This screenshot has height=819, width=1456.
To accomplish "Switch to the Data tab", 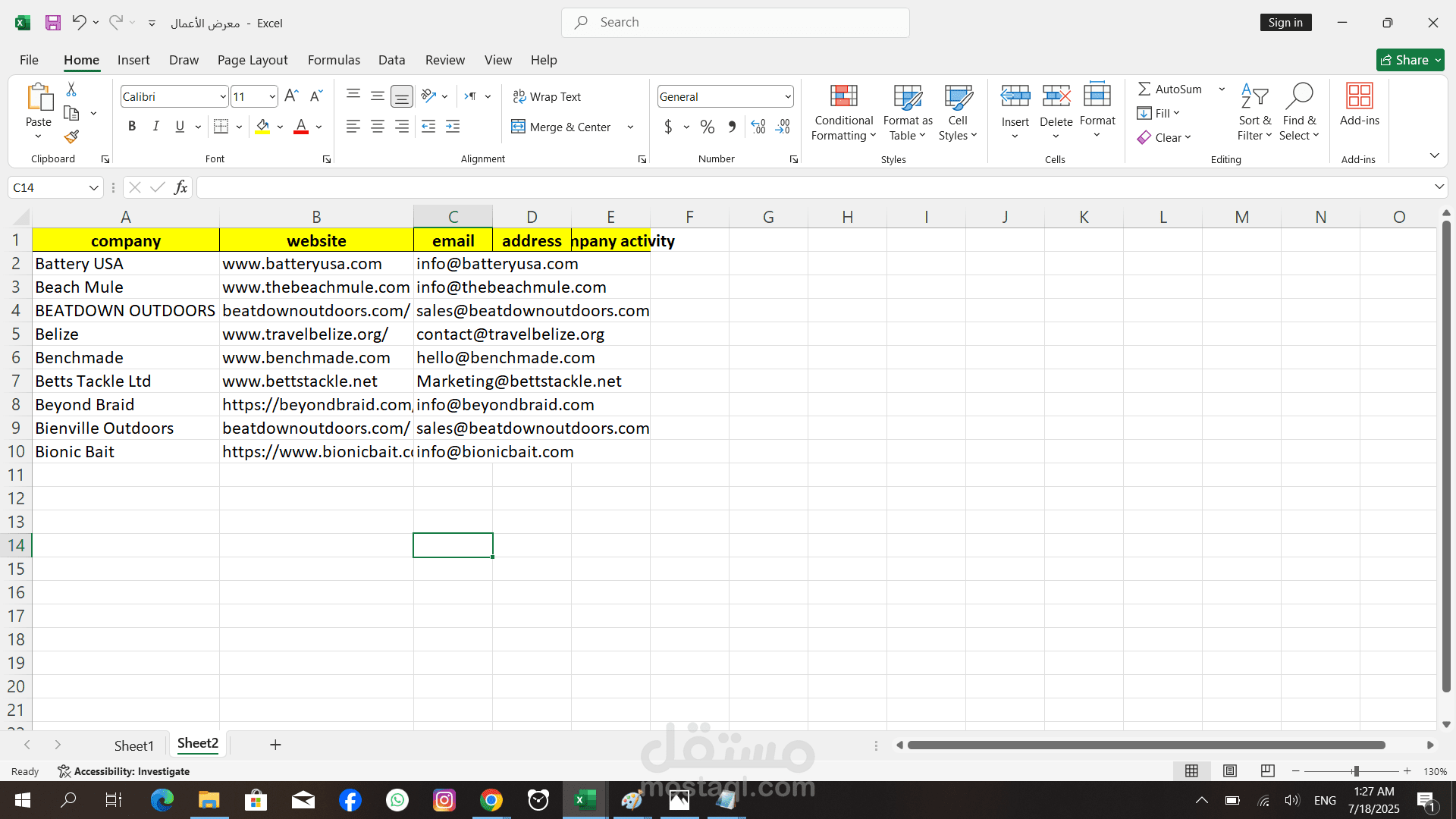I will pyautogui.click(x=391, y=60).
